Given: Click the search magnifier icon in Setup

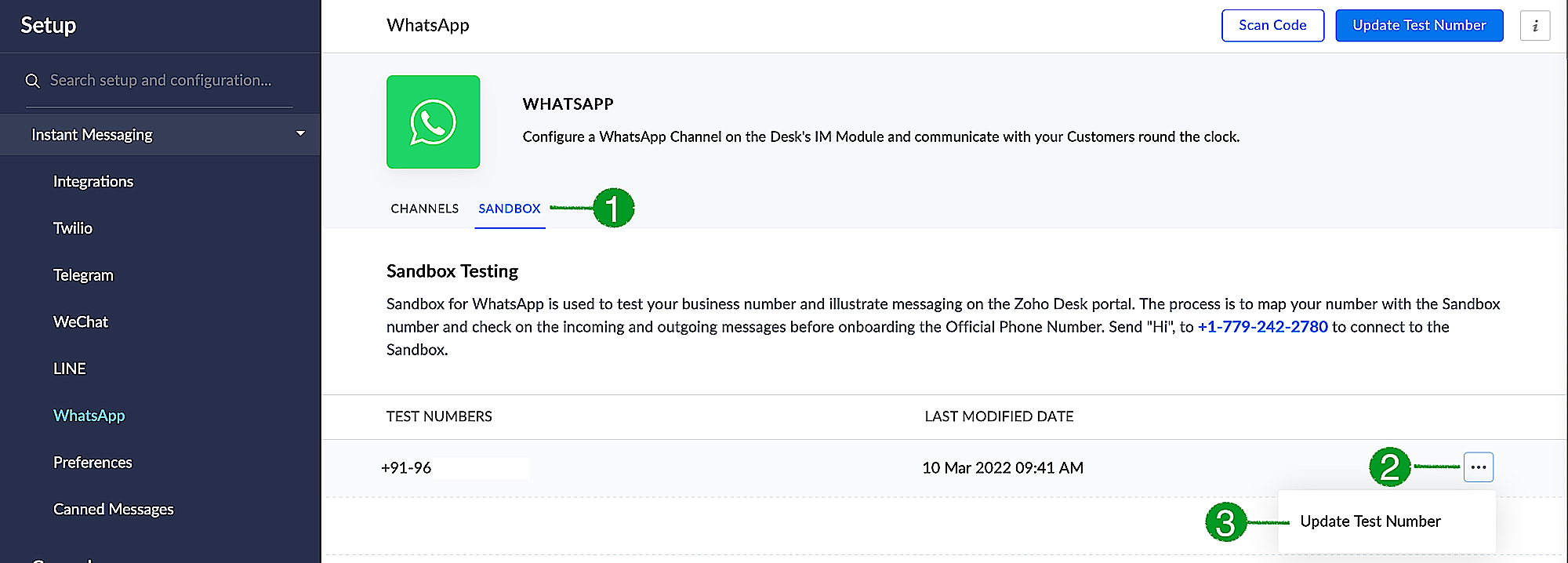Looking at the screenshot, I should coord(32,81).
